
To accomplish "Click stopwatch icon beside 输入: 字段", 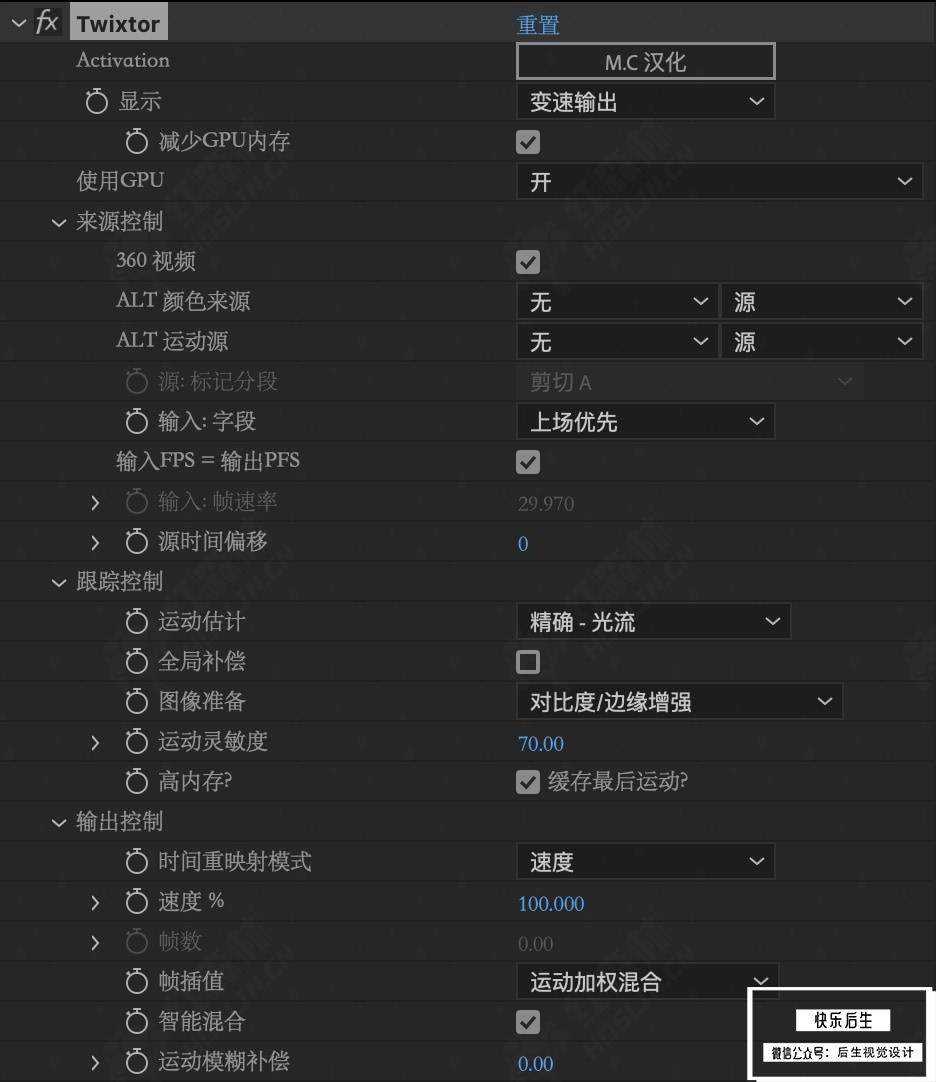I will 137,421.
